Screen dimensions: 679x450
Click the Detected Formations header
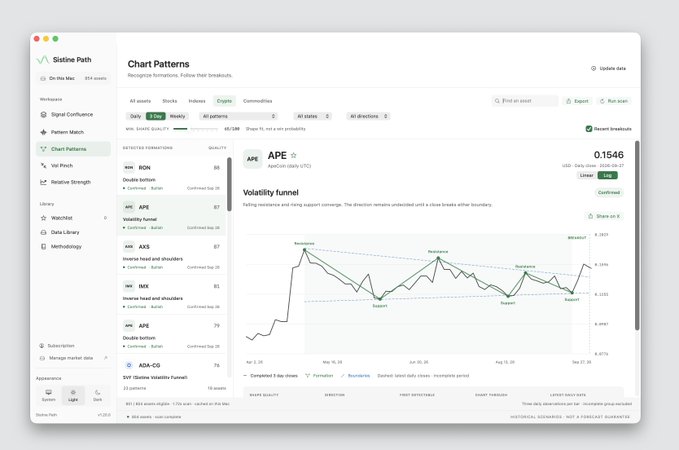click(148, 148)
